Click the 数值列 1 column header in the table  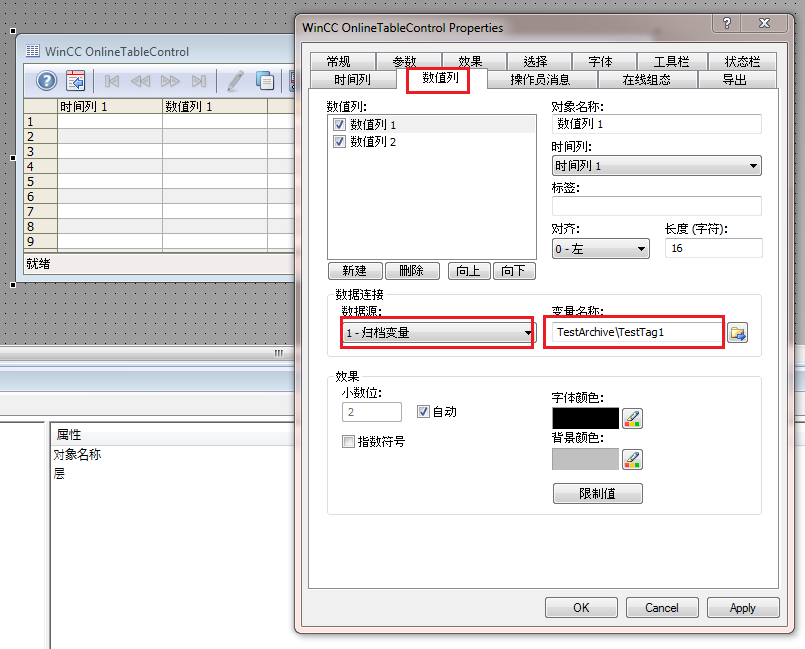215,106
